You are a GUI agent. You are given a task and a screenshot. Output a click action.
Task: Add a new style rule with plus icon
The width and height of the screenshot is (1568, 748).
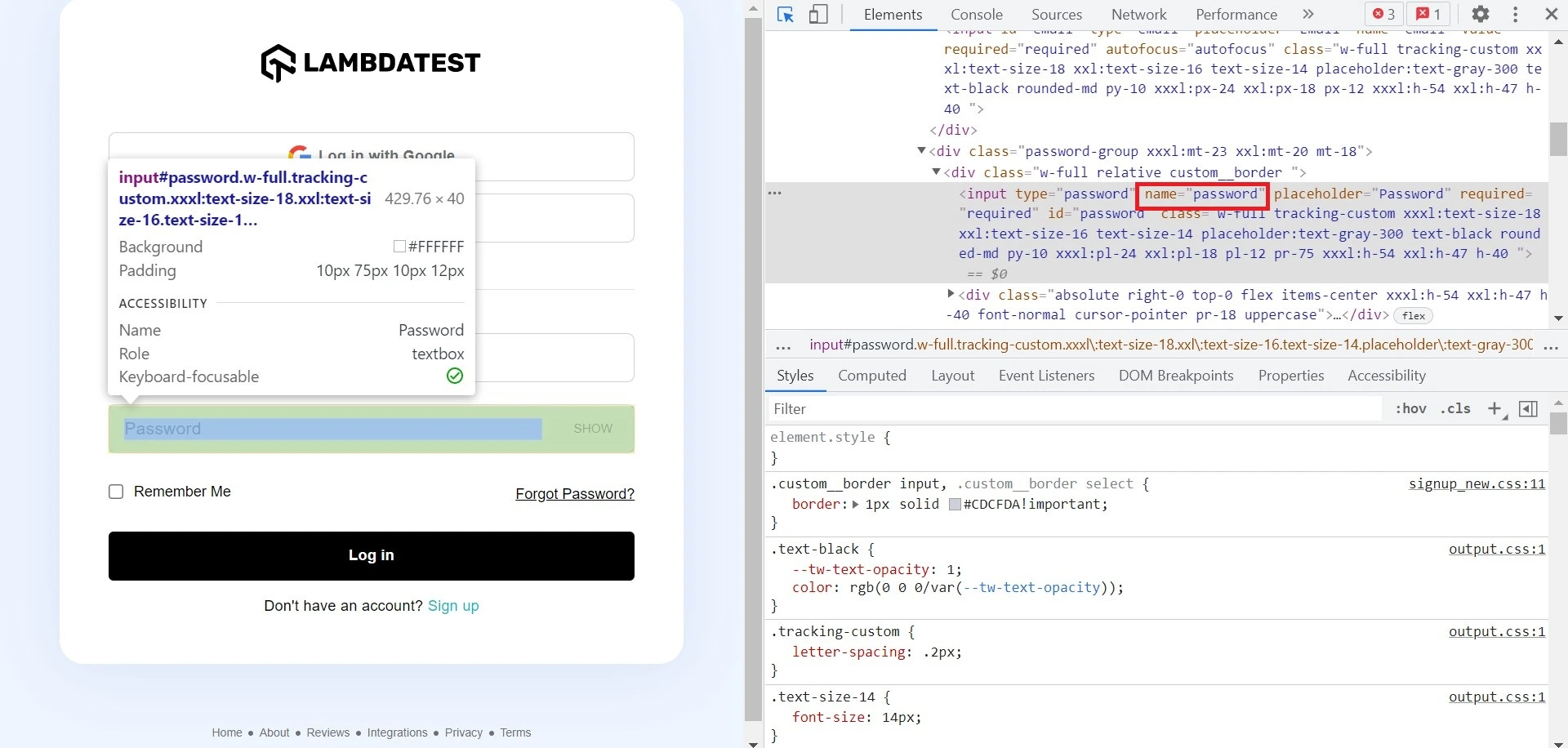[x=1494, y=409]
